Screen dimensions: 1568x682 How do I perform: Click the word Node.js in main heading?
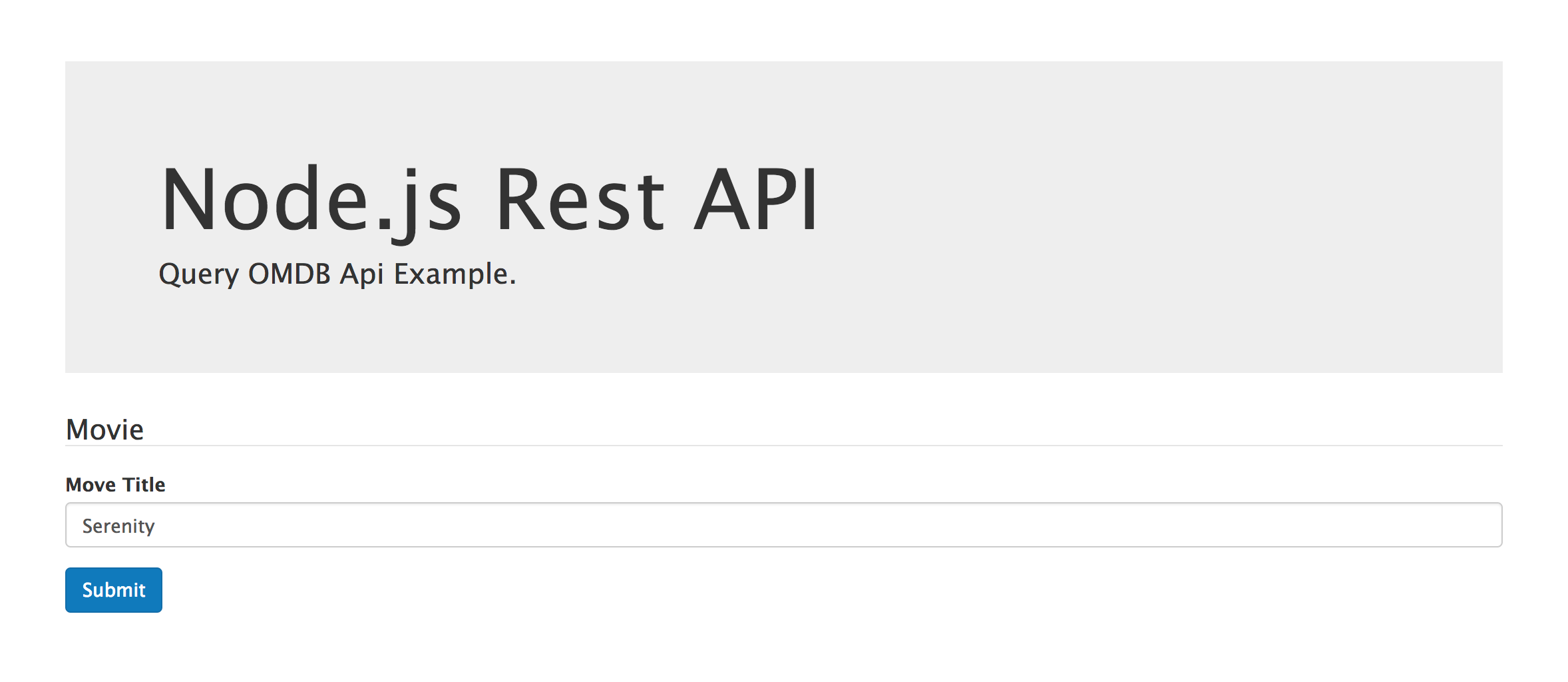tap(310, 200)
